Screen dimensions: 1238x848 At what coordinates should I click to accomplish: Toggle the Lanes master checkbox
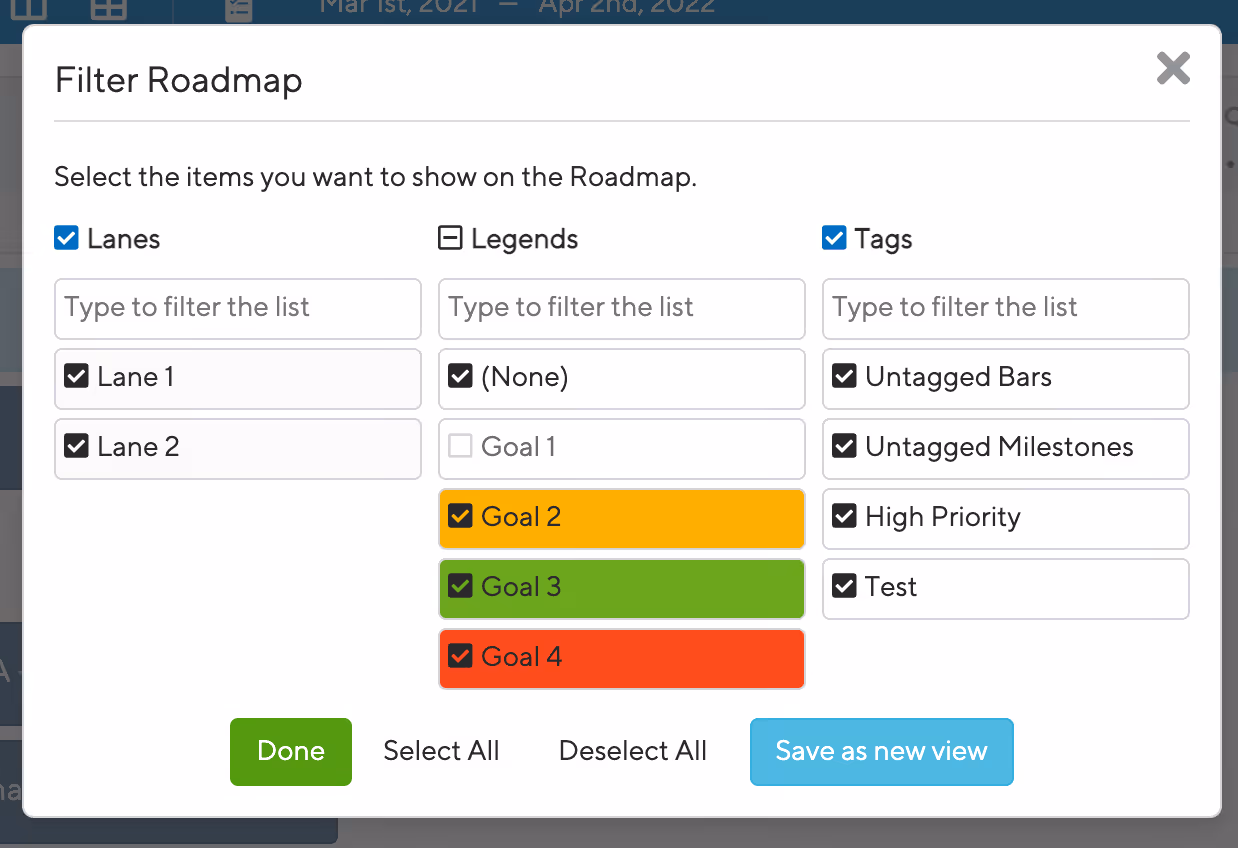(66, 238)
